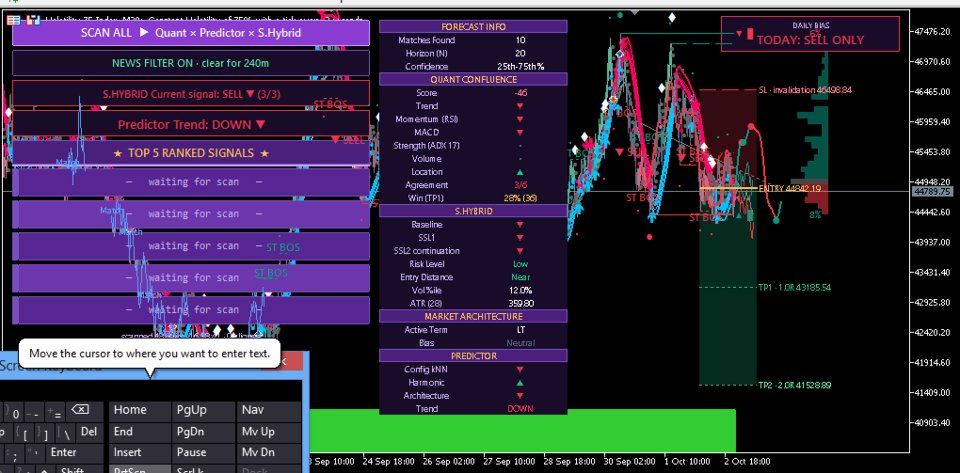Click the current price tag 44789.75 on axis

pos(932,192)
